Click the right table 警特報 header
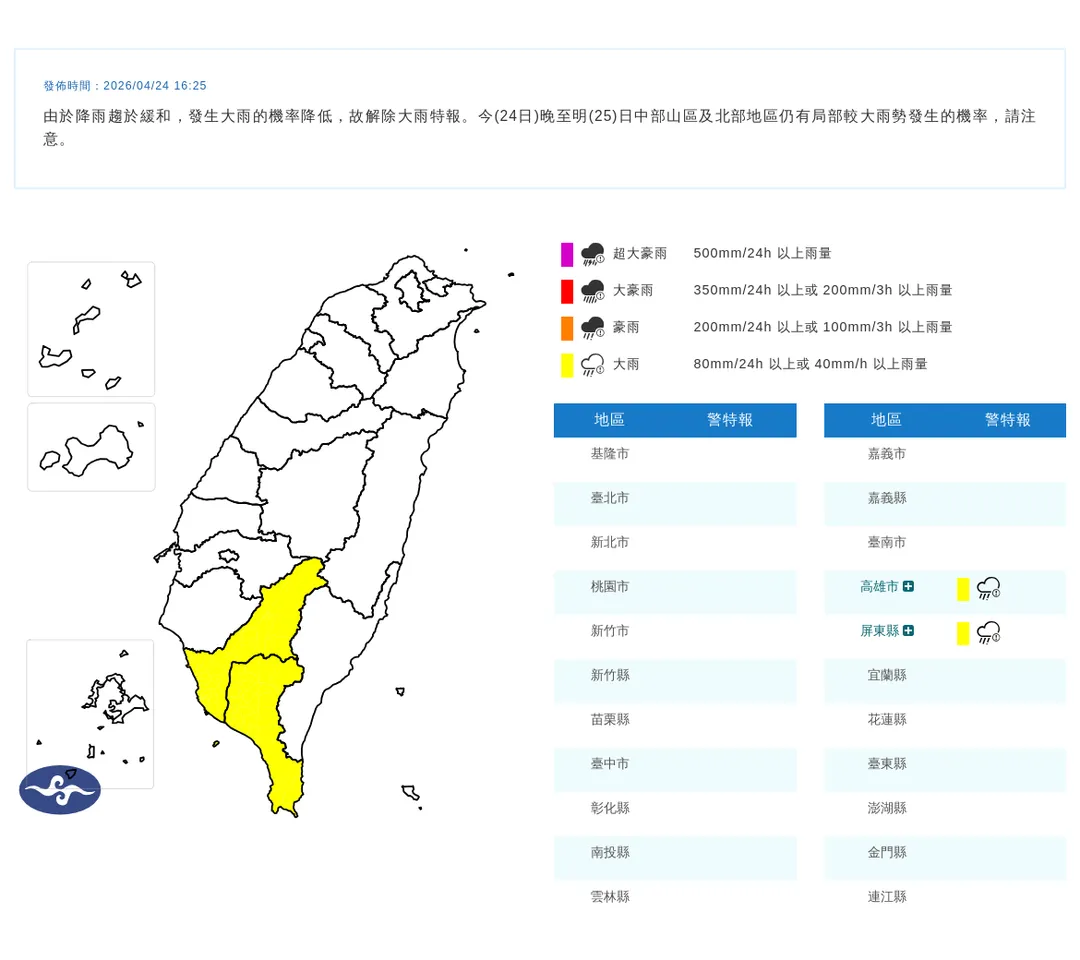This screenshot has width=1080, height=960. 1008,420
